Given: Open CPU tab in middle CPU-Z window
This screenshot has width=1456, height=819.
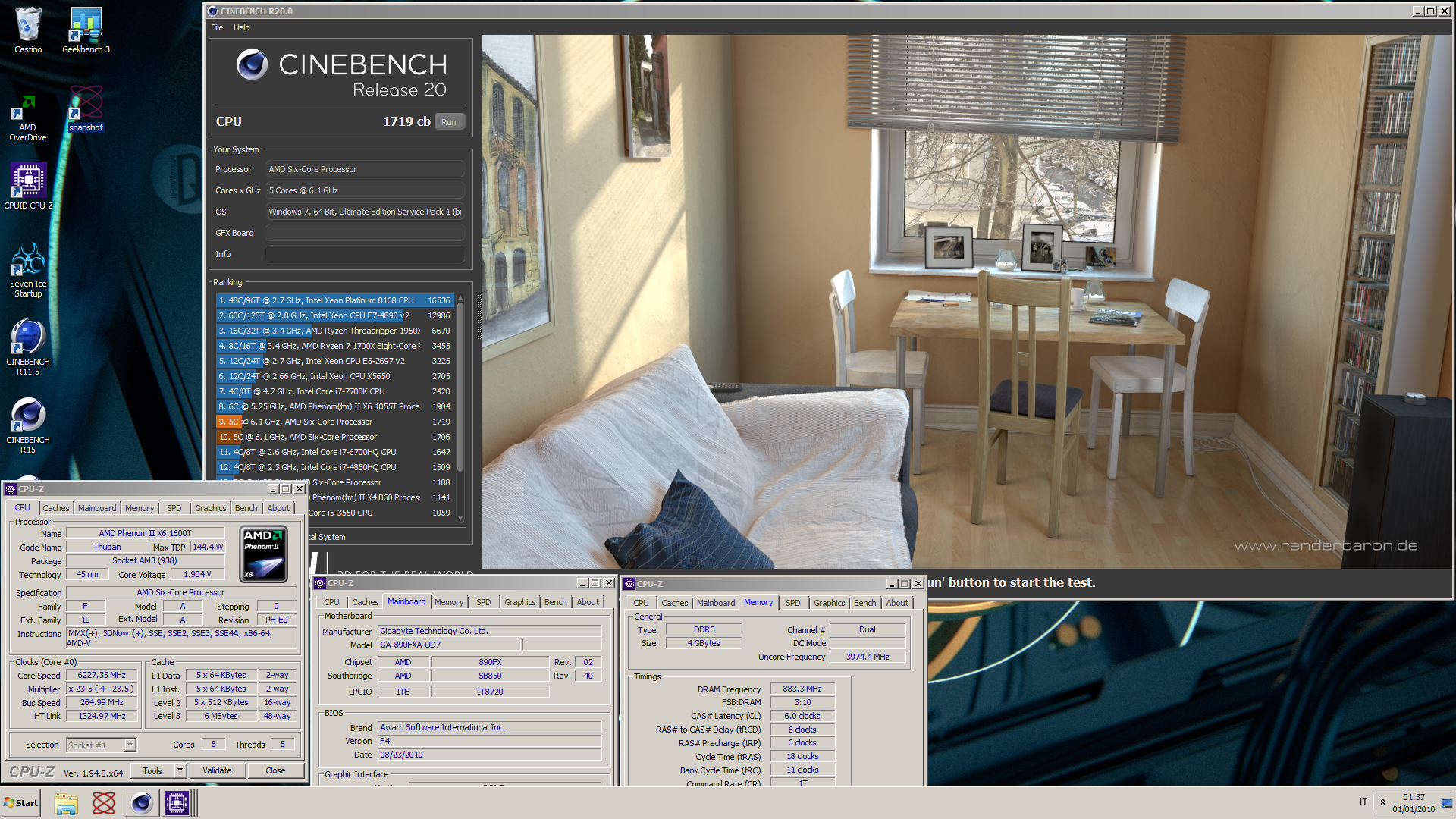Looking at the screenshot, I should [331, 602].
